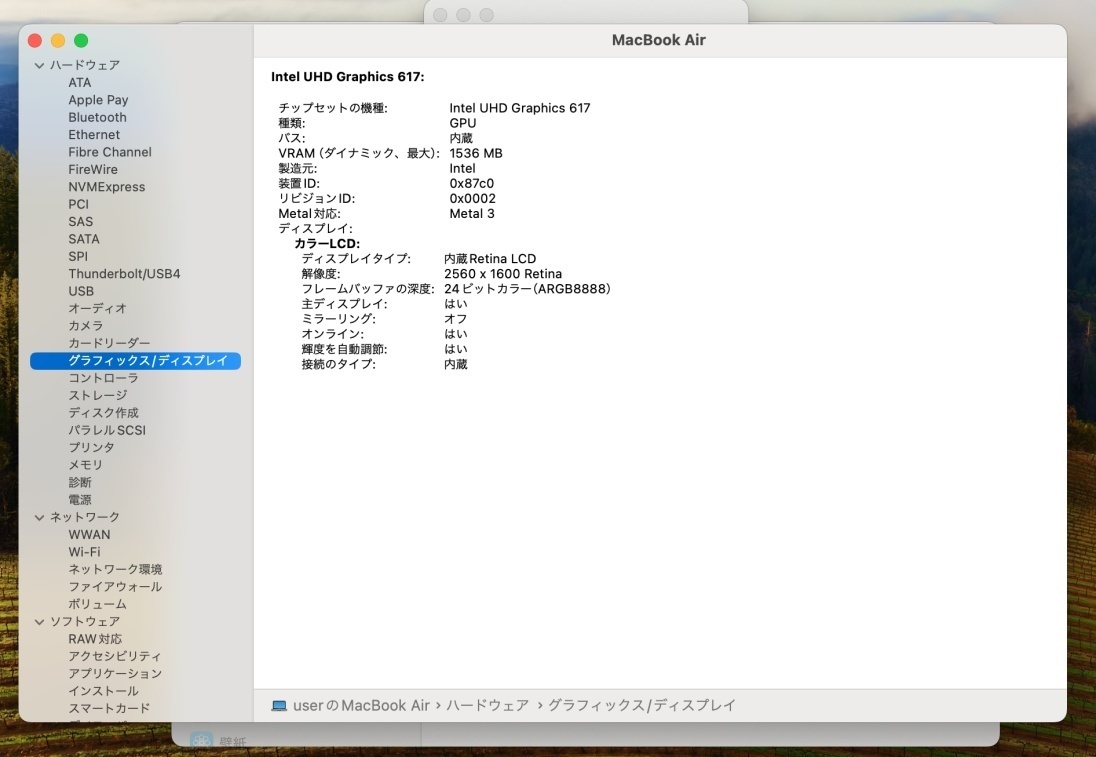Select Wi-Fi in the sidebar
Image resolution: width=1096 pixels, height=757 pixels.
tap(85, 552)
